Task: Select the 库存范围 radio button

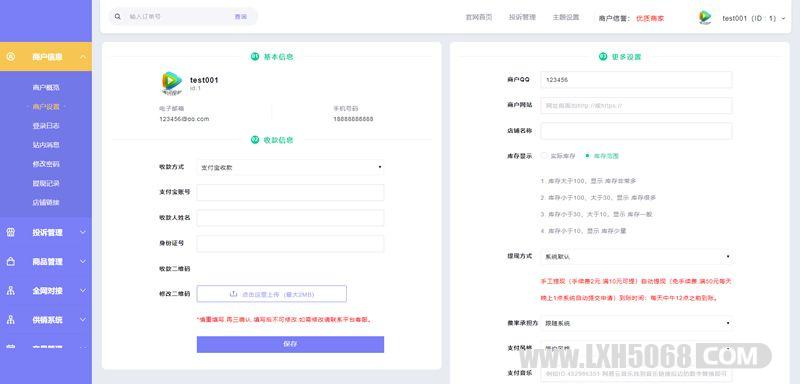Action: (587, 156)
